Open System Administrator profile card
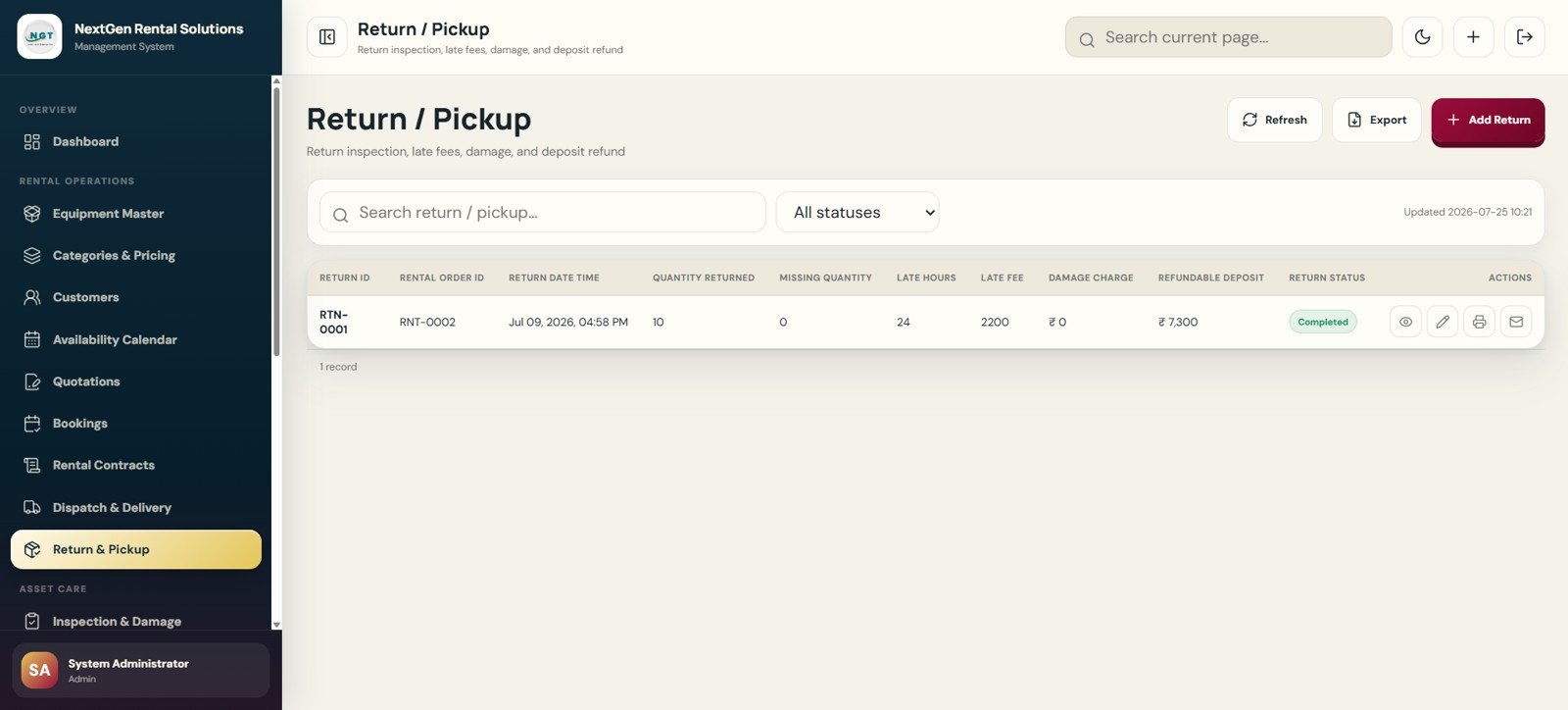 140,671
